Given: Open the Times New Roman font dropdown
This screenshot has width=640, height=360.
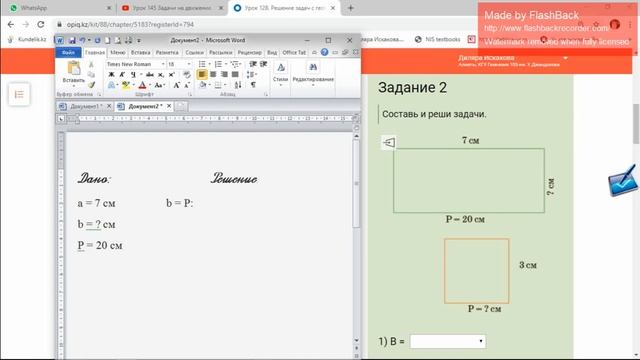Looking at the screenshot, I should pos(163,64).
